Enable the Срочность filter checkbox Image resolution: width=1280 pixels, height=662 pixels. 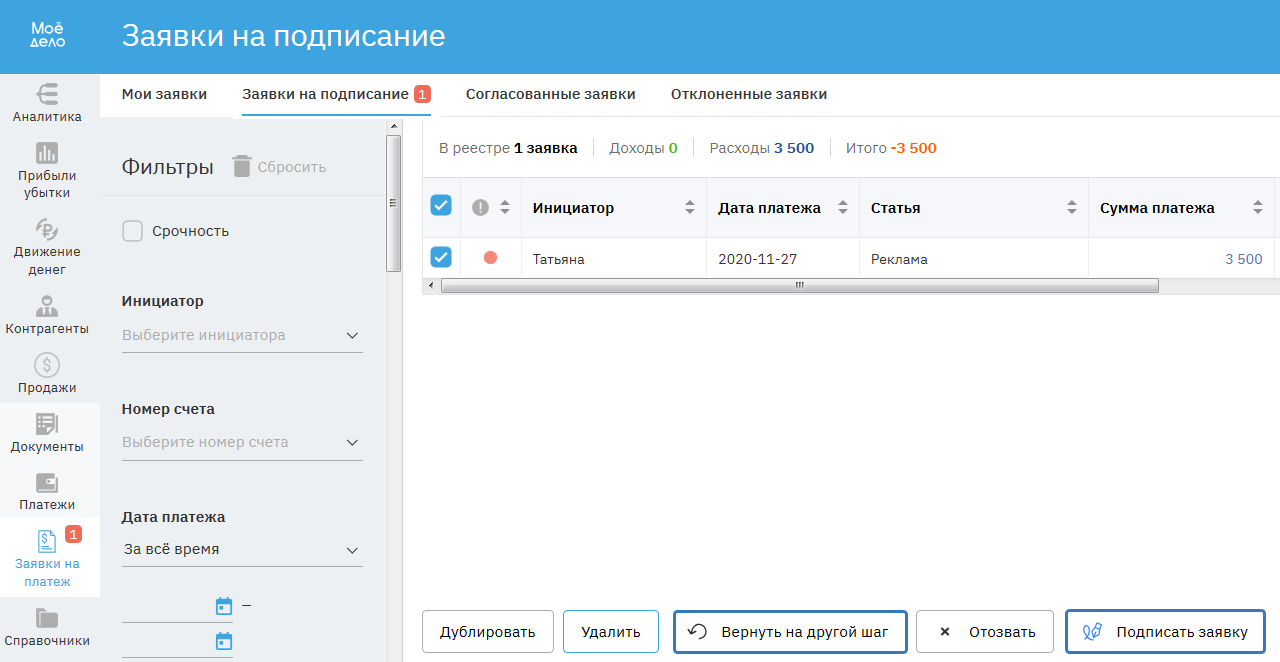pyautogui.click(x=132, y=231)
